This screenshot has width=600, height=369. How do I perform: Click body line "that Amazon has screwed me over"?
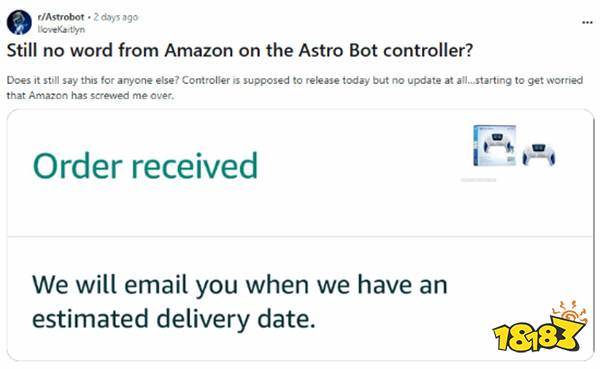pyautogui.click(x=90, y=95)
